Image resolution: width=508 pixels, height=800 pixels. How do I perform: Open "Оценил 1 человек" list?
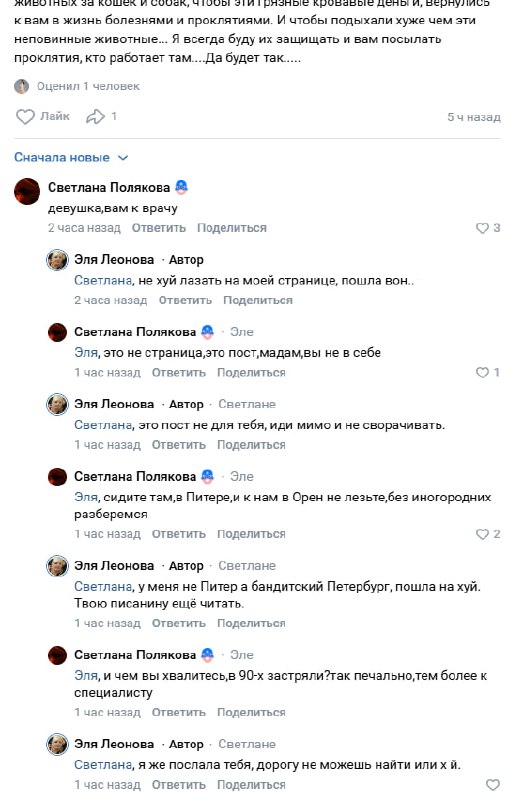tap(88, 86)
